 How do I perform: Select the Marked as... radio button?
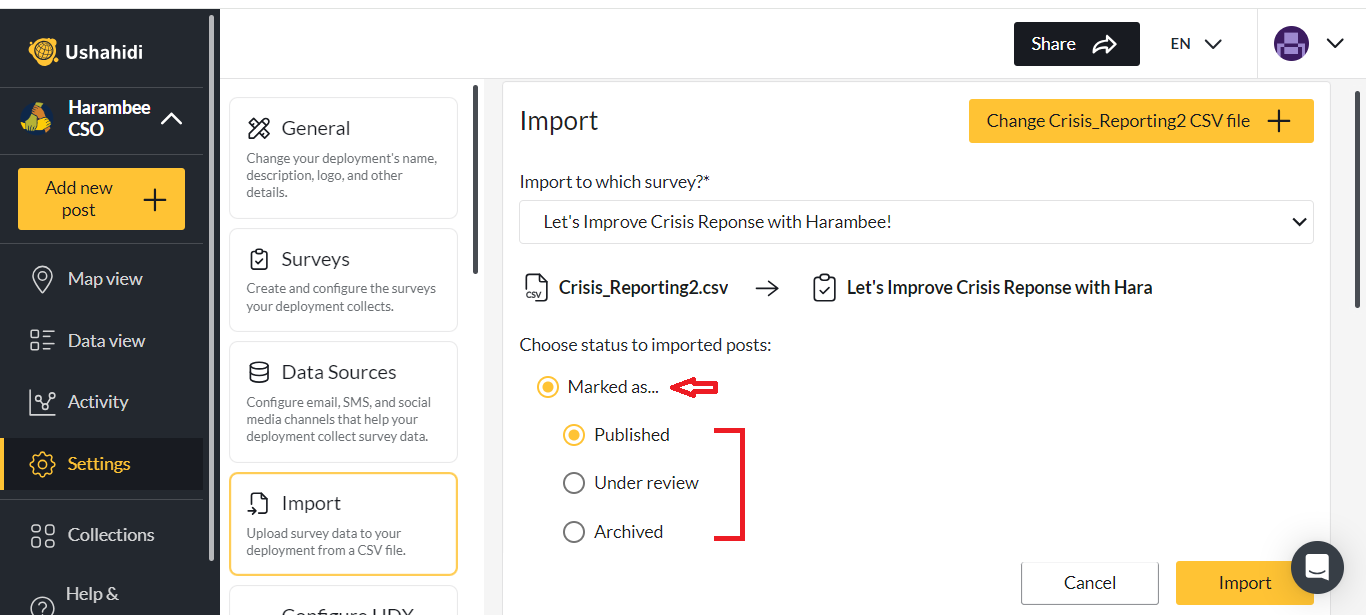pyautogui.click(x=547, y=387)
